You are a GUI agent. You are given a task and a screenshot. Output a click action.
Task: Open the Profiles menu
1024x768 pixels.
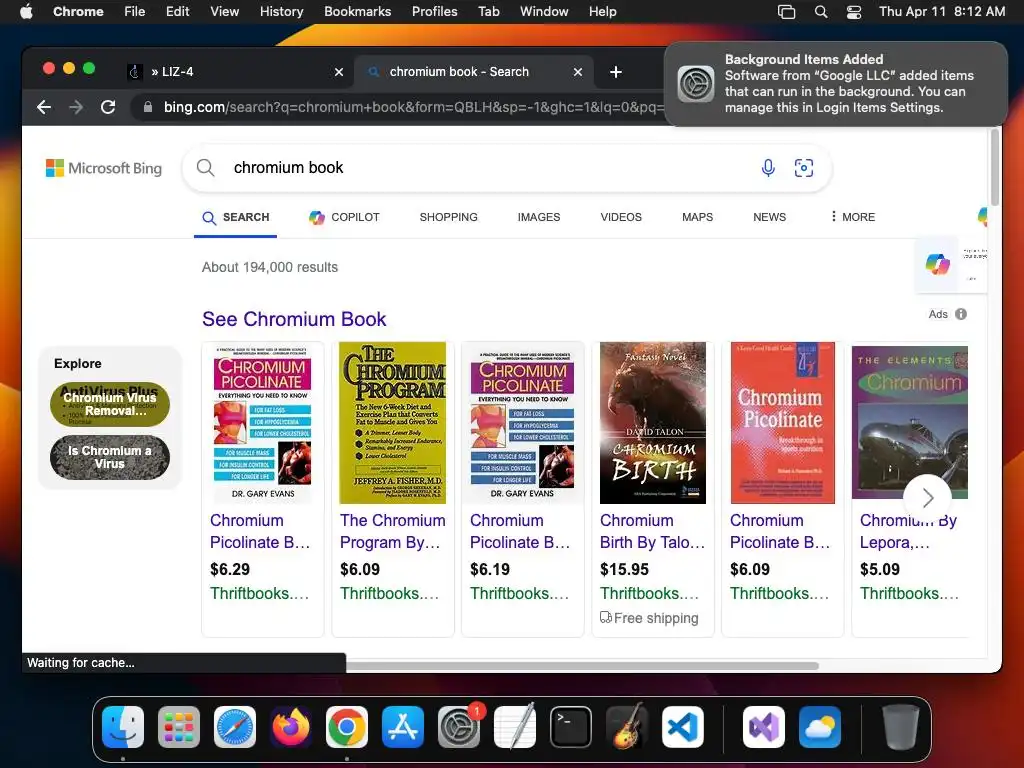point(434,12)
